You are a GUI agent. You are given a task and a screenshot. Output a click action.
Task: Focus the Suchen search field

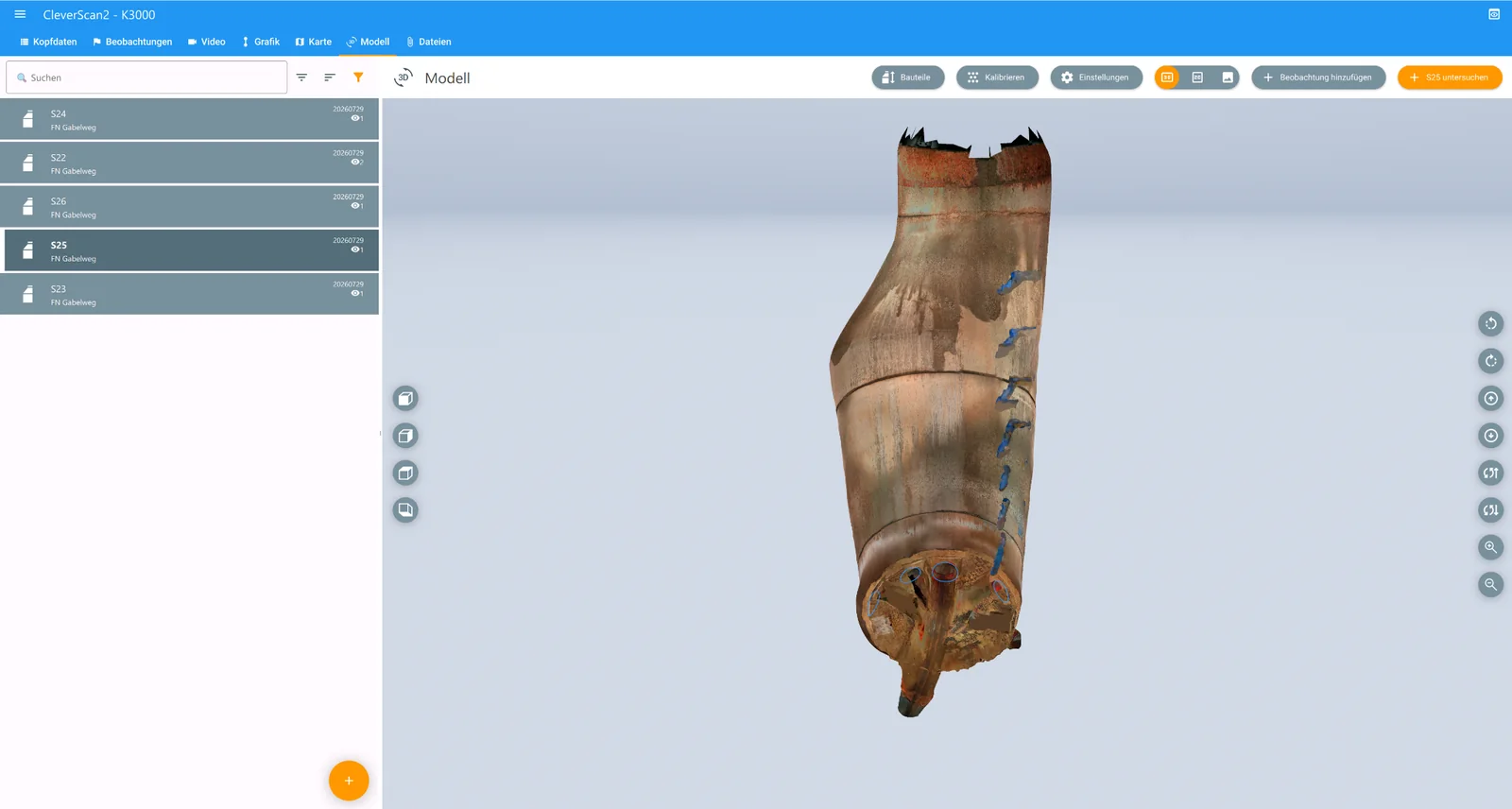(147, 77)
